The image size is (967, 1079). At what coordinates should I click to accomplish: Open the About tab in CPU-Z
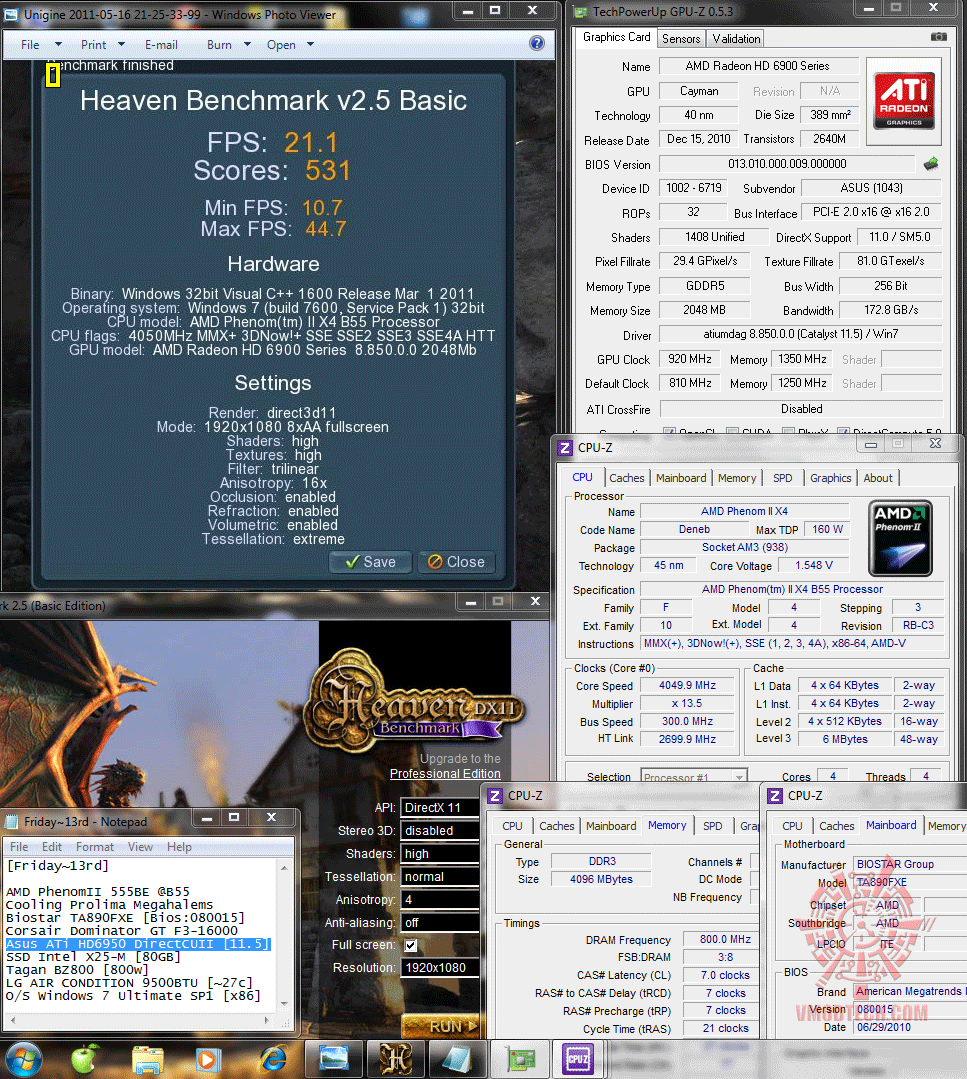click(x=878, y=478)
